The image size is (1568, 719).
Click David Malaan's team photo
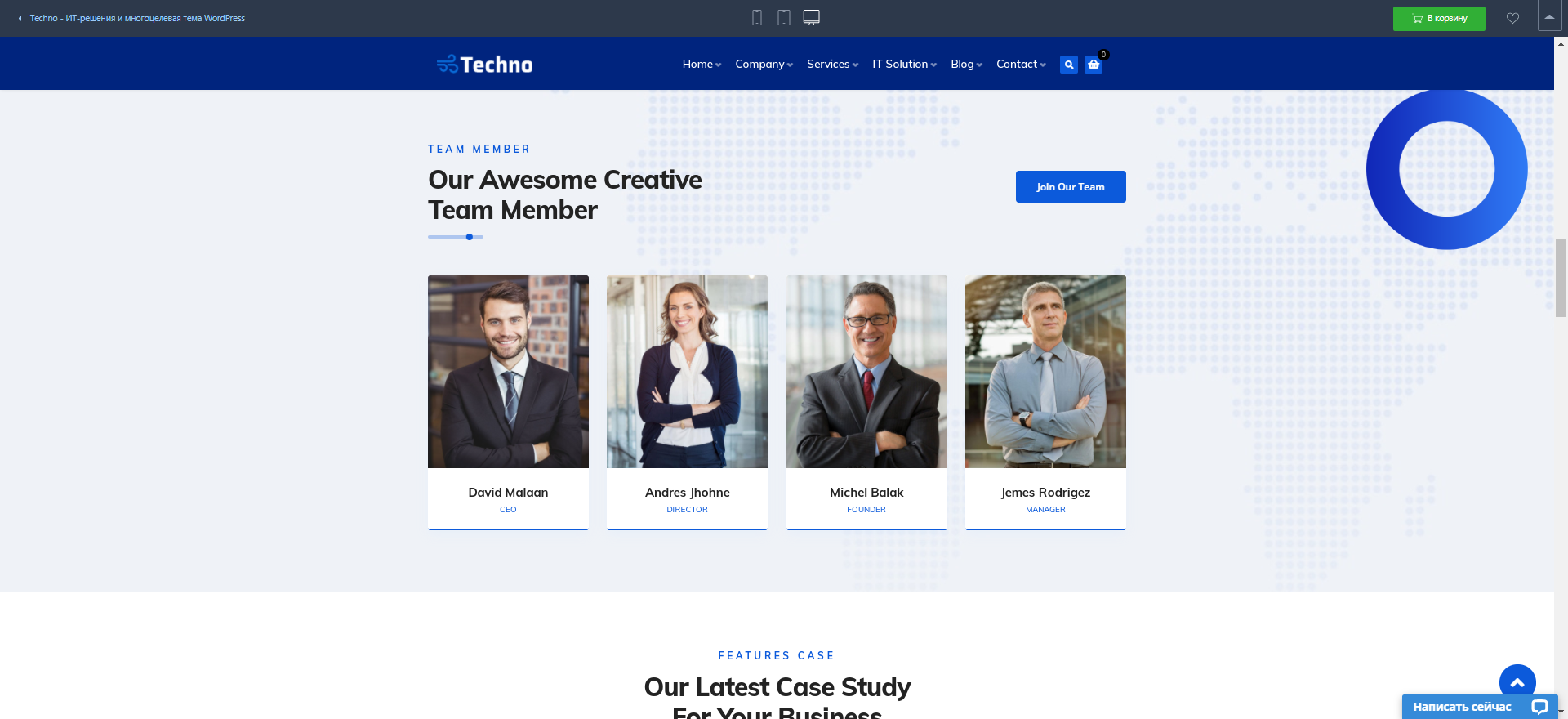click(x=508, y=372)
